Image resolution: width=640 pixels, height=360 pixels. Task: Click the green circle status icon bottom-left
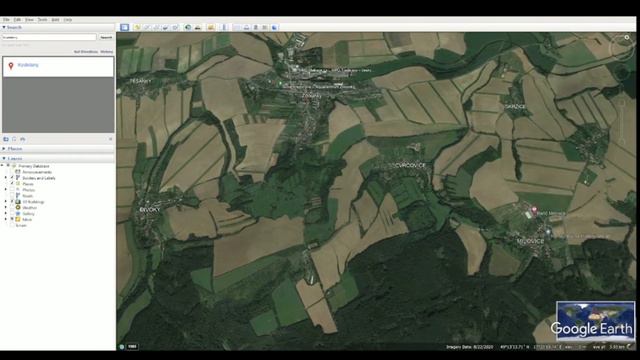(x=122, y=347)
